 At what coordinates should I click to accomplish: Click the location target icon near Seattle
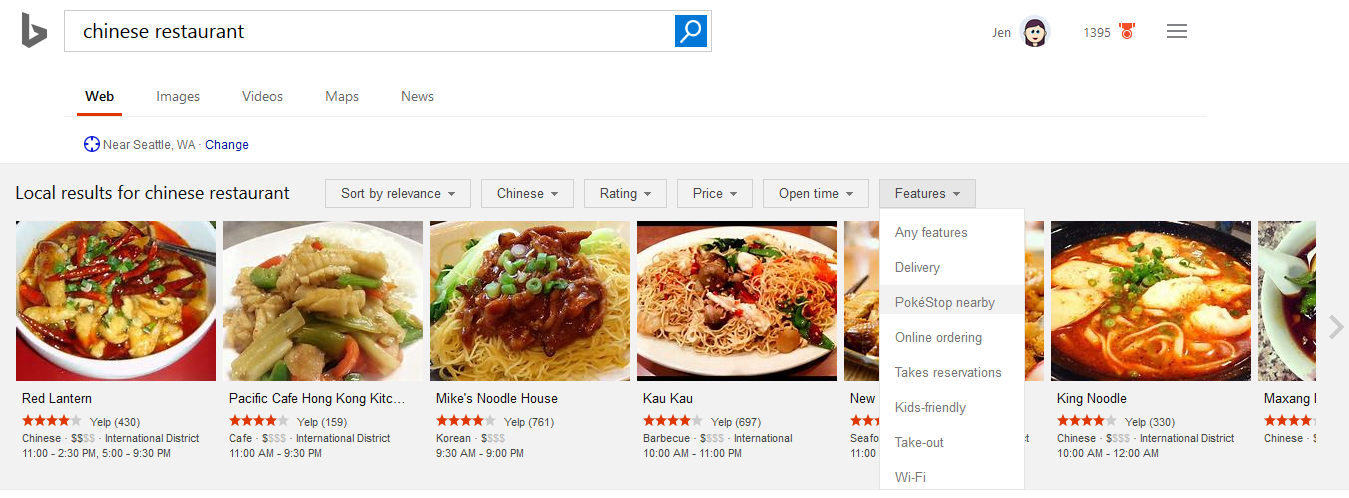pos(92,145)
